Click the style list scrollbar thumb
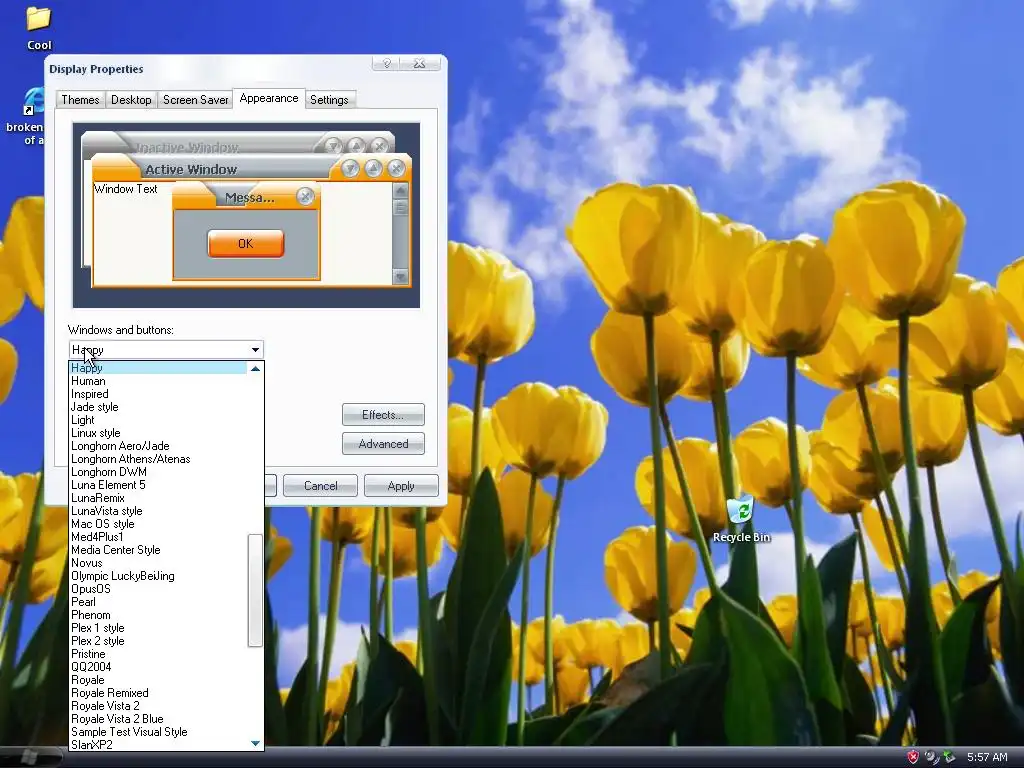 click(x=255, y=590)
